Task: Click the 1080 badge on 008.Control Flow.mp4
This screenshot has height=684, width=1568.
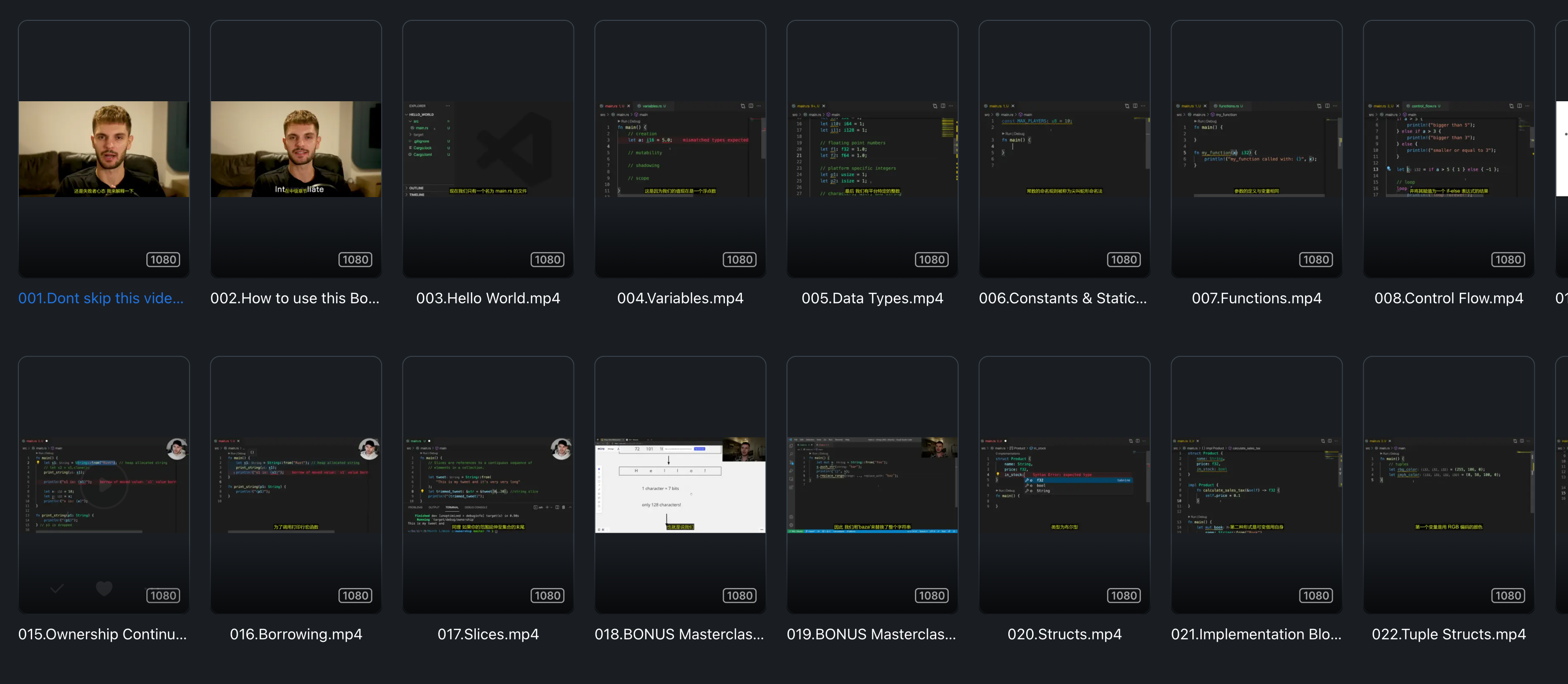Action: [1508, 260]
